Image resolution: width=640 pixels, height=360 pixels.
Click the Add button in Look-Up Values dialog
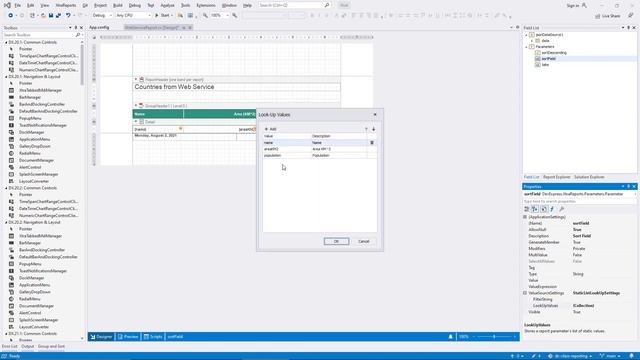[271, 129]
